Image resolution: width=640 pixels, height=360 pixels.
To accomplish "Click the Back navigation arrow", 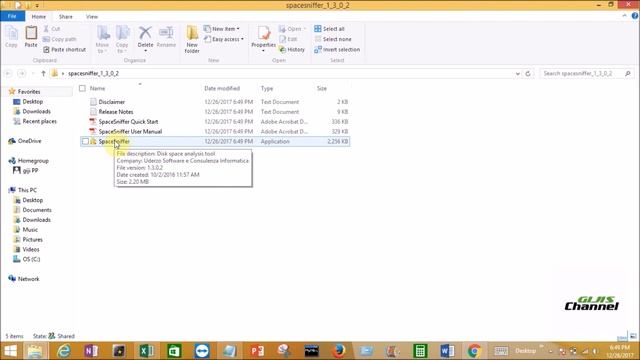I will 8,73.
